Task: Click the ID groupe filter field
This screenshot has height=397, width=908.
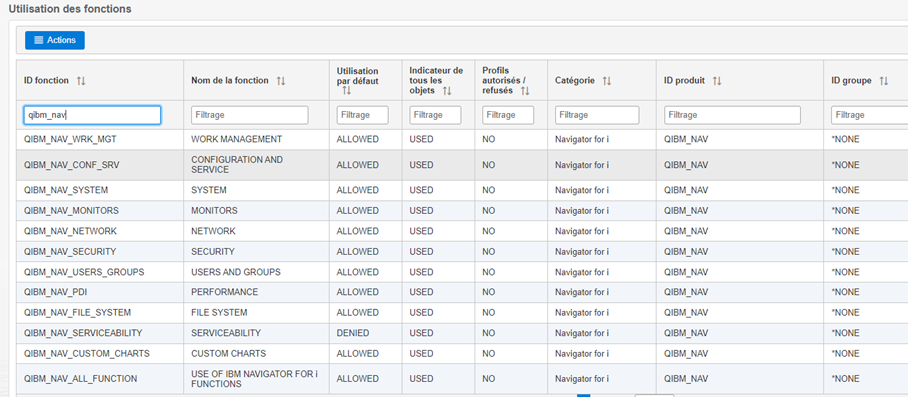Action: (870, 115)
